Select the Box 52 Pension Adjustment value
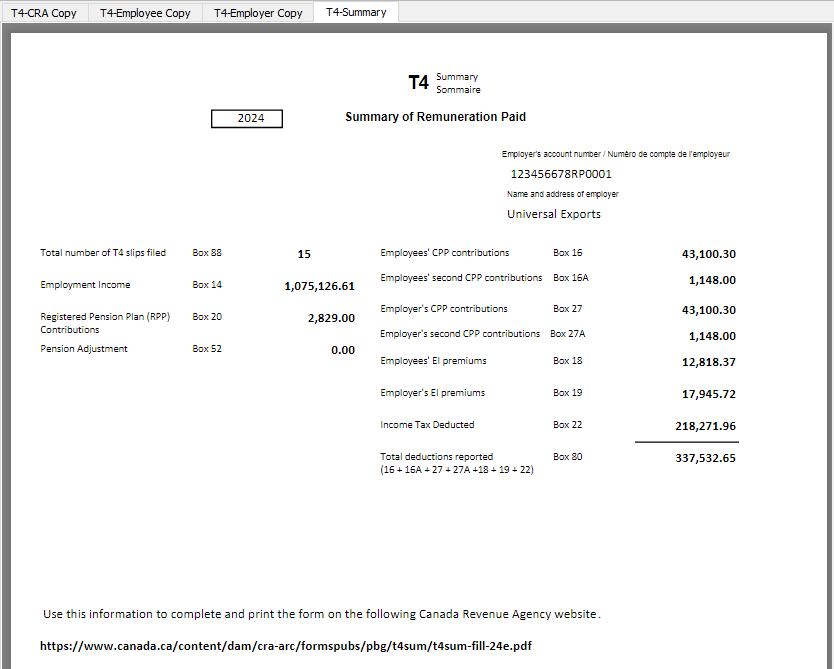834x669 pixels. coord(343,350)
